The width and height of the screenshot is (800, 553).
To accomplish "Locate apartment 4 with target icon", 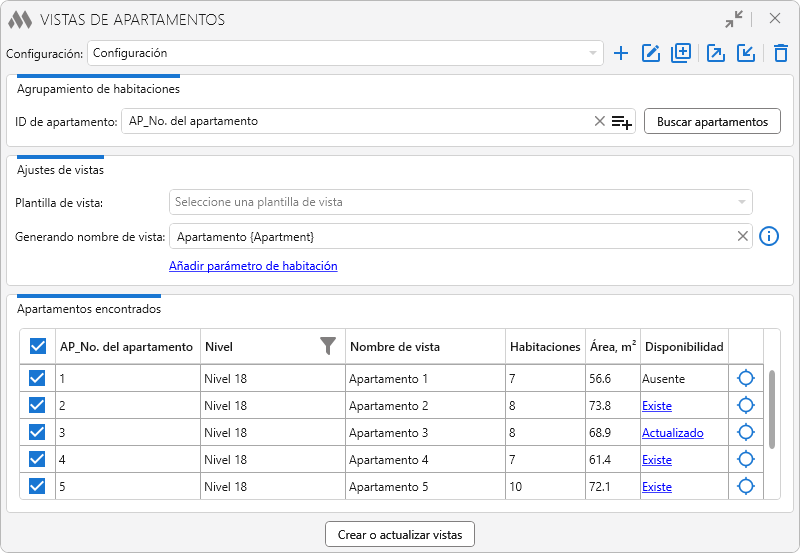I will point(745,459).
